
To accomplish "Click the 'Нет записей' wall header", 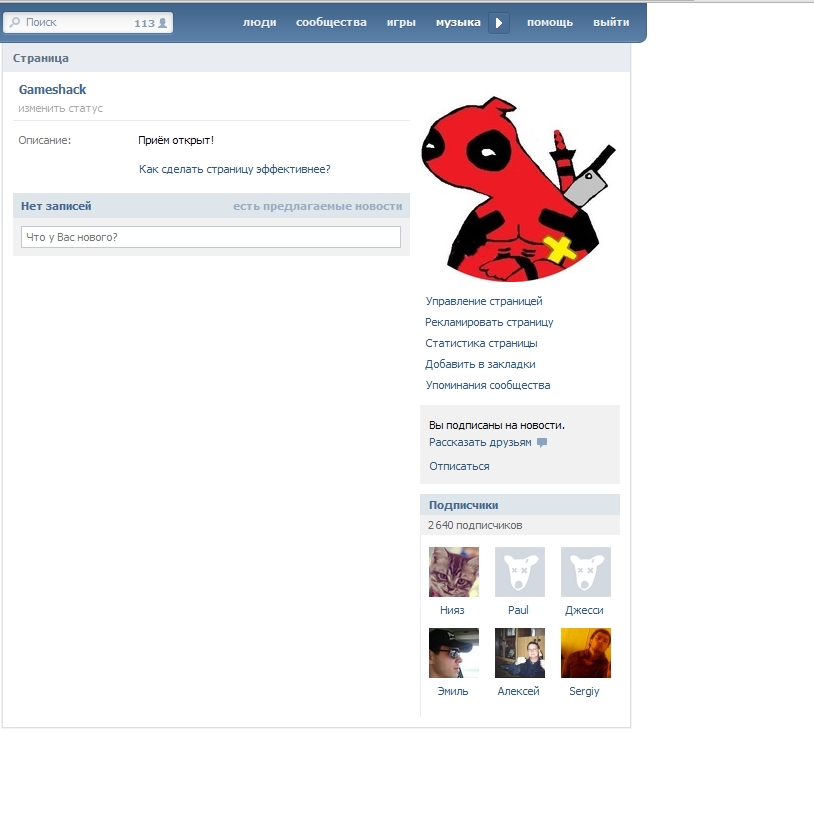I will [x=56, y=206].
